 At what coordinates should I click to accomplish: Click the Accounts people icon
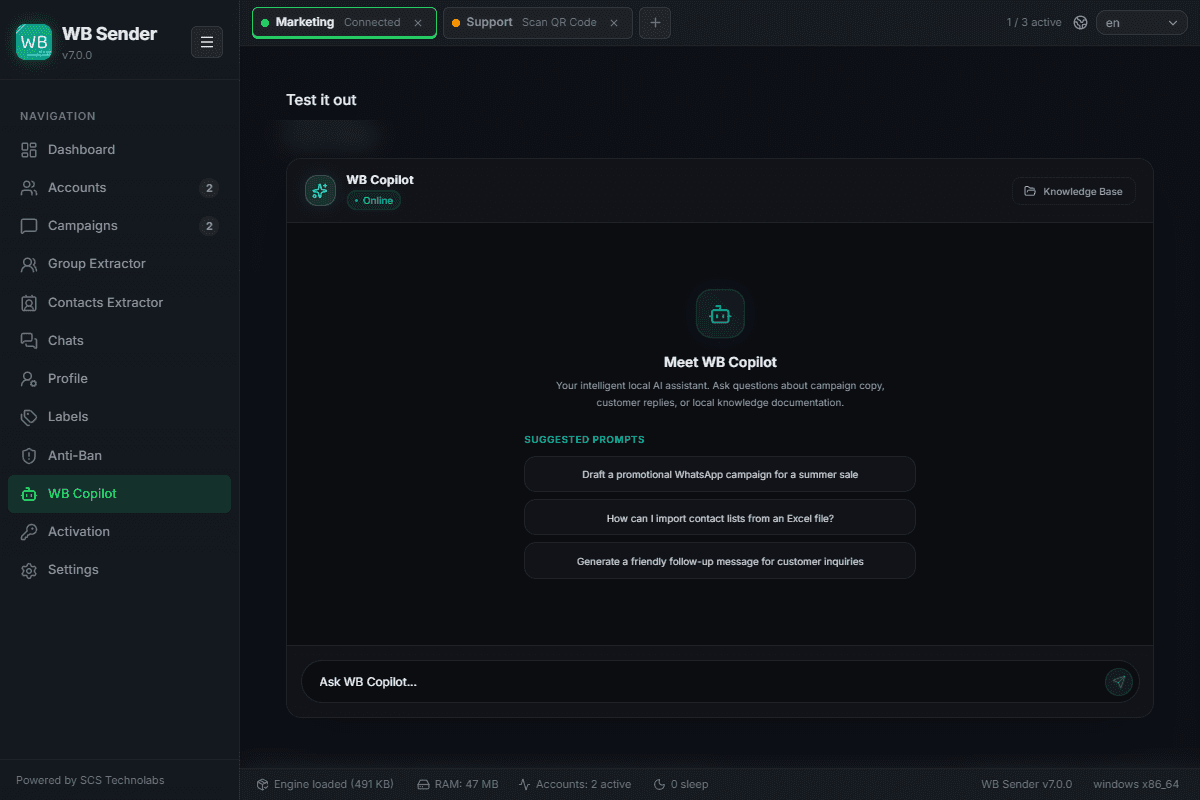point(29,188)
